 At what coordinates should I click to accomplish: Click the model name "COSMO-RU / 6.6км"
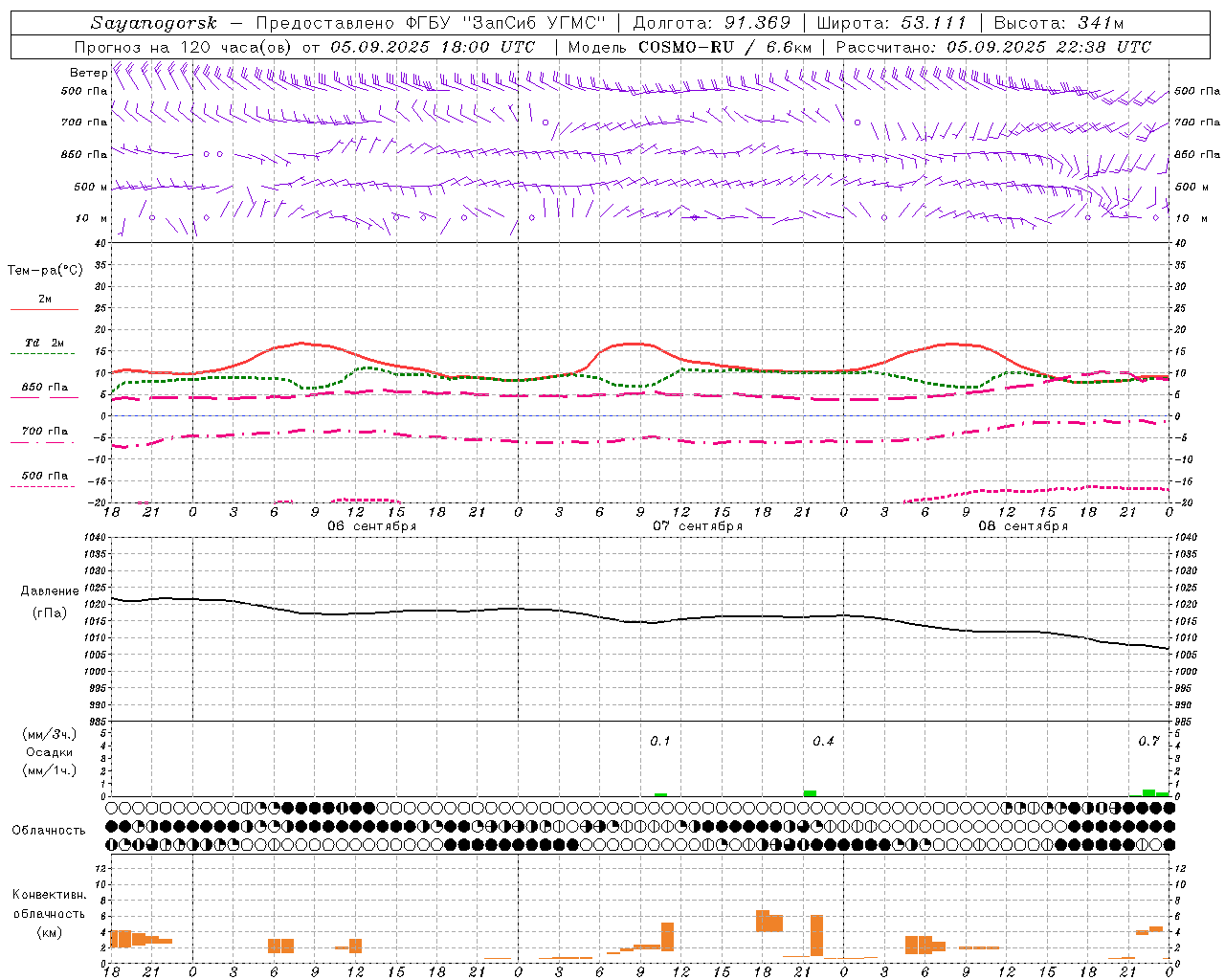pyautogui.click(x=725, y=47)
